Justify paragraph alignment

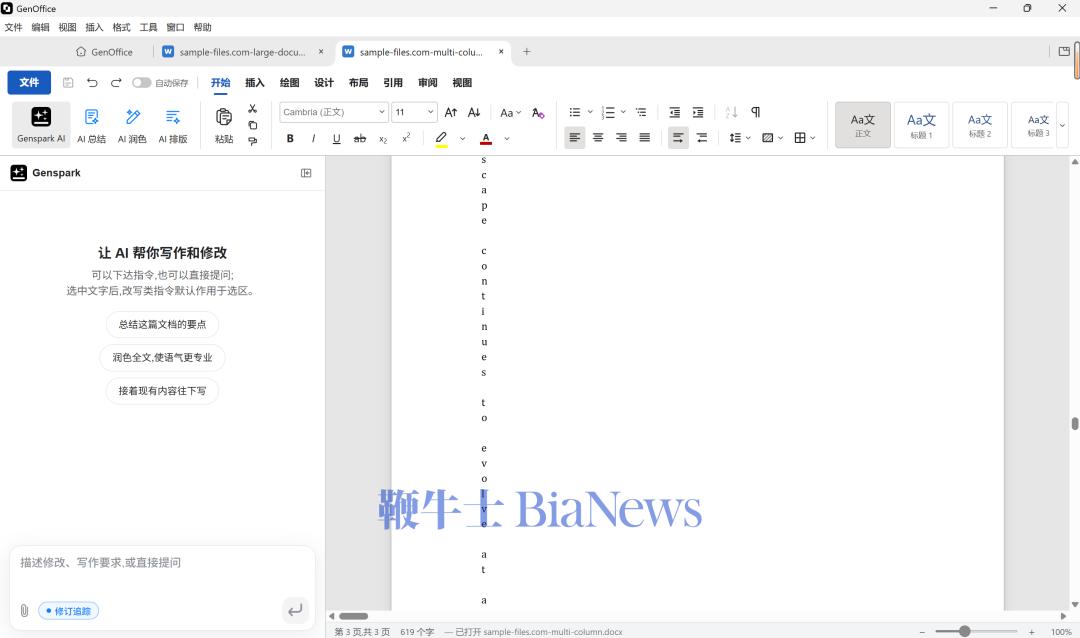(645, 138)
